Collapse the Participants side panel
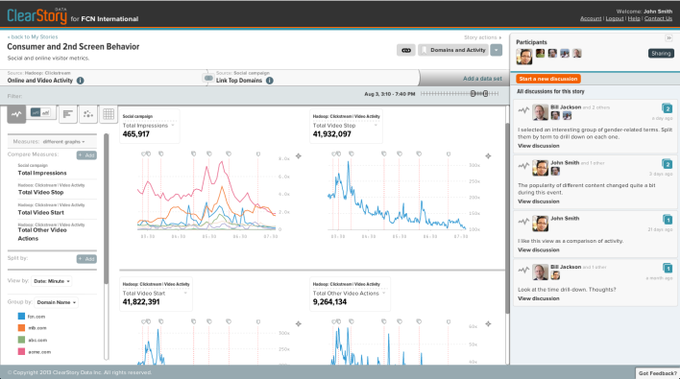This screenshot has height=379, width=680. (x=669, y=38)
